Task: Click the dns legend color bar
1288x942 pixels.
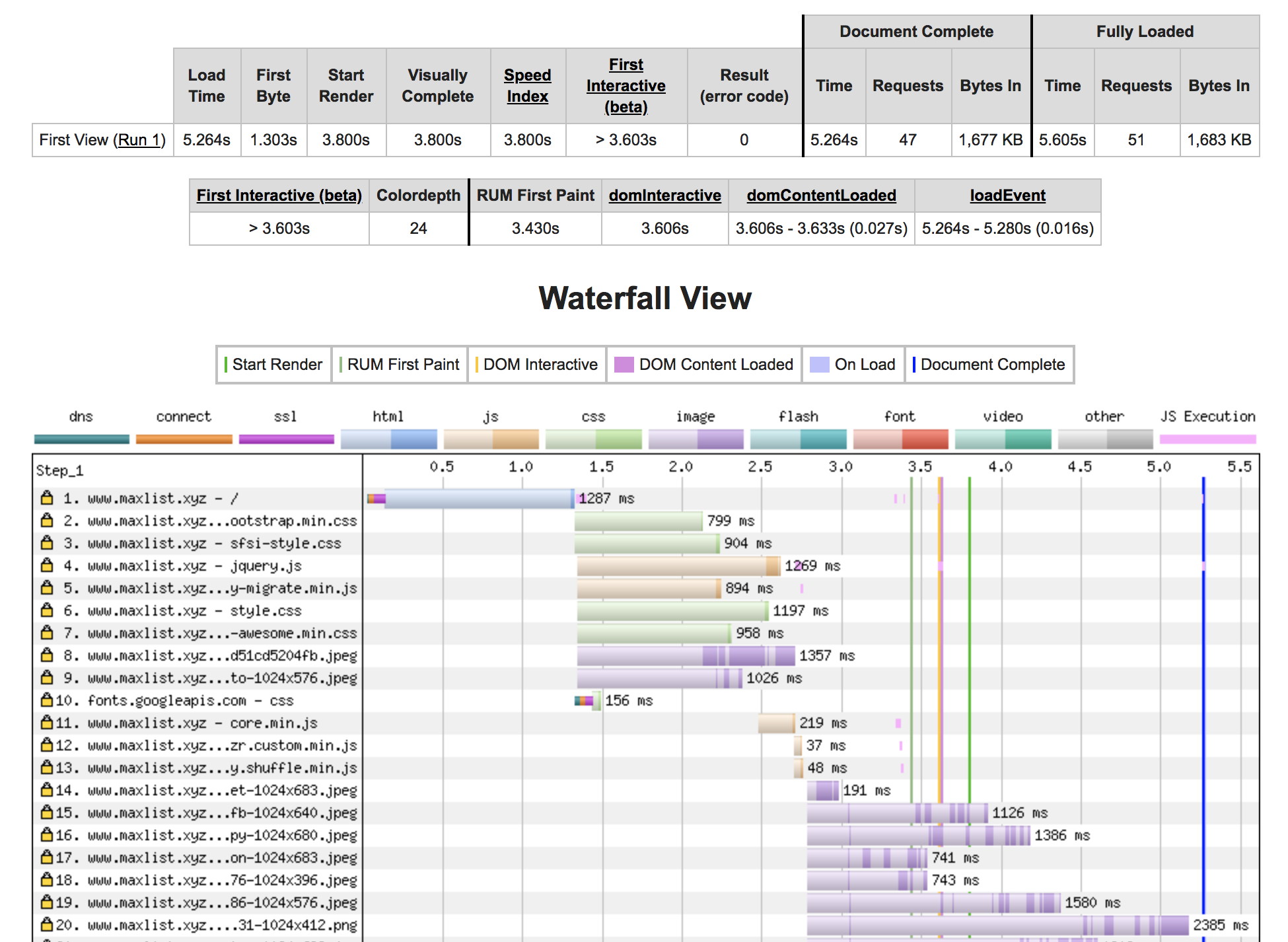Action: [82, 439]
